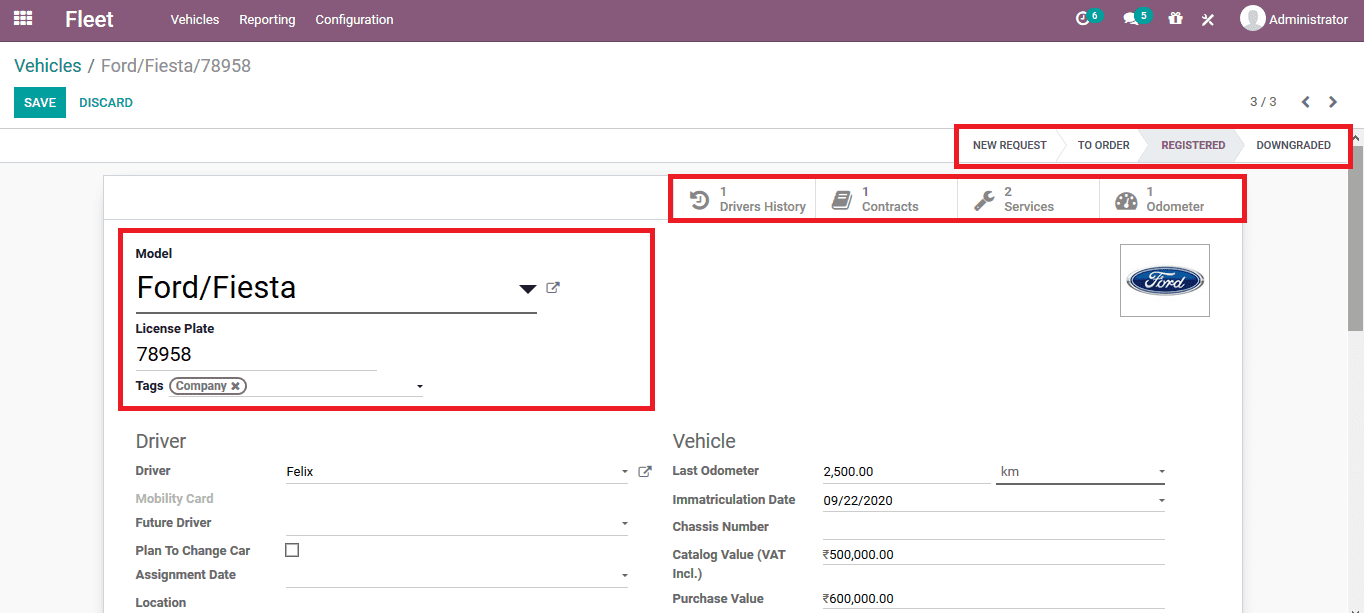The width and height of the screenshot is (1367, 613).
Task: Open the conversations chat bubble icon
Action: tap(1131, 19)
